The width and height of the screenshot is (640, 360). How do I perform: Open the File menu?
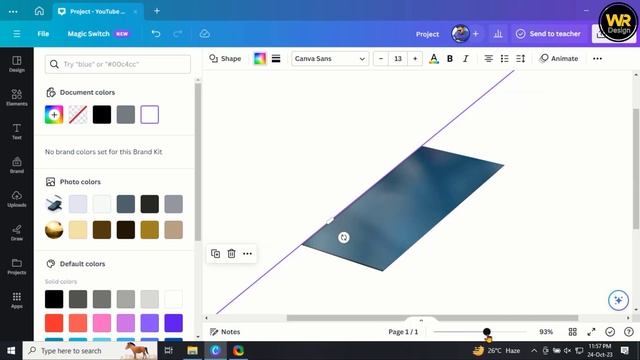point(43,34)
